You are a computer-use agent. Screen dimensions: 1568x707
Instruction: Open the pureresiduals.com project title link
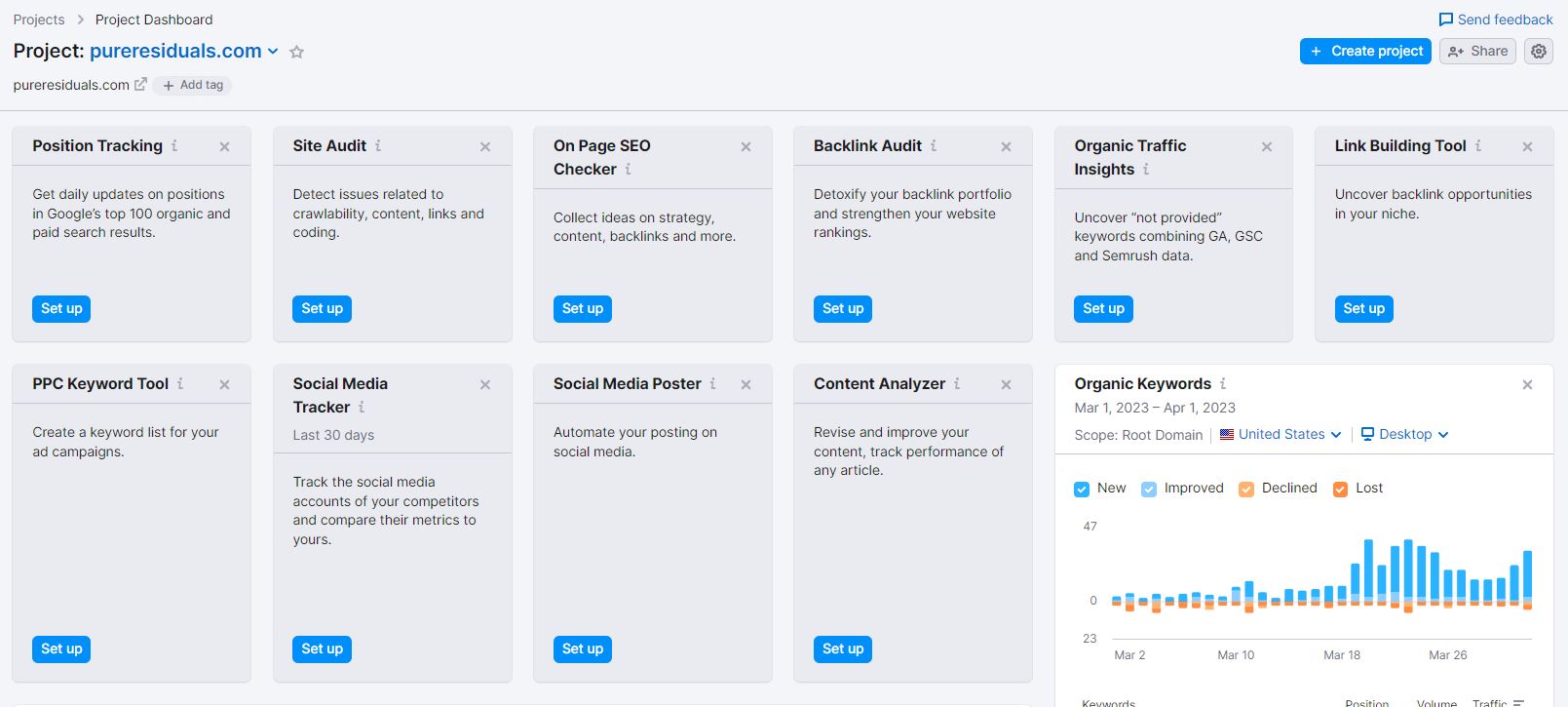(x=175, y=51)
